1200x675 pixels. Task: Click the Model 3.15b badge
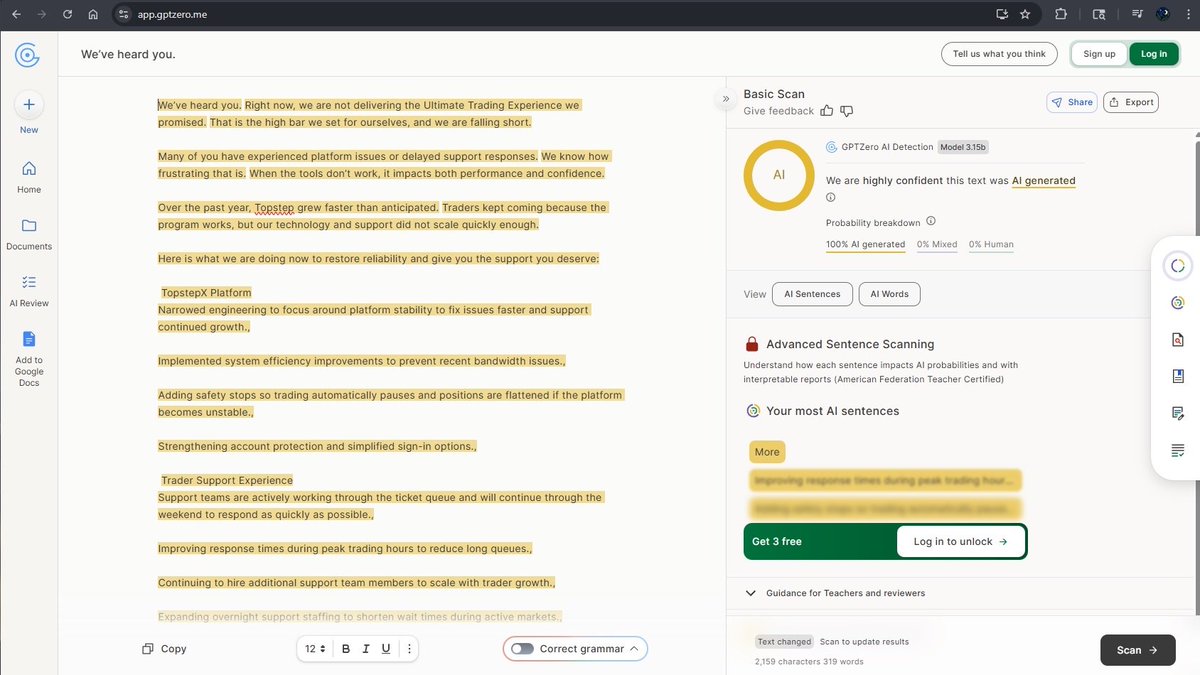click(964, 147)
